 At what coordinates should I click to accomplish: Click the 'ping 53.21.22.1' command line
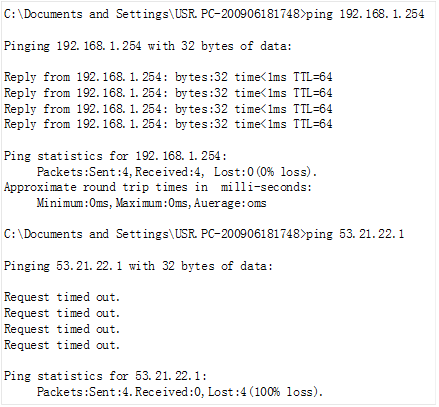click(204, 234)
